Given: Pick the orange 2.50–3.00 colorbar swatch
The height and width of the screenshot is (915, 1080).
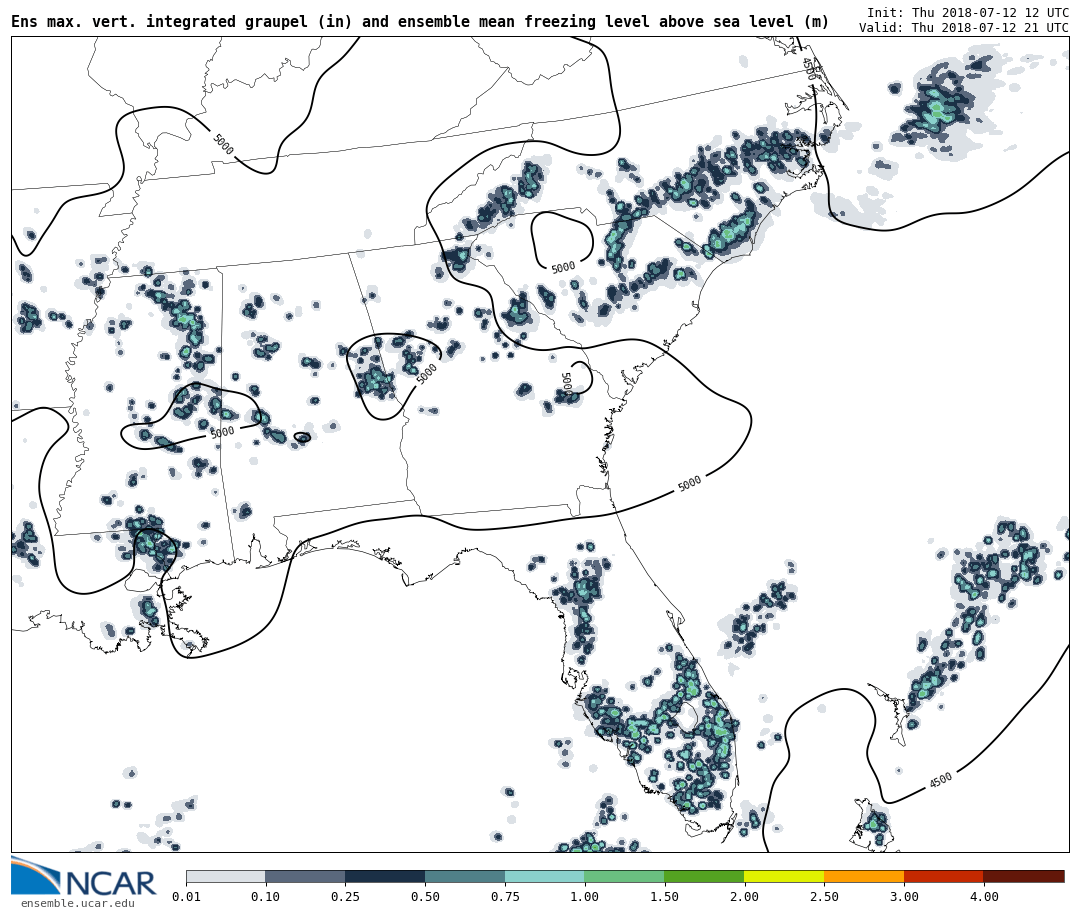Looking at the screenshot, I should pos(864,877).
